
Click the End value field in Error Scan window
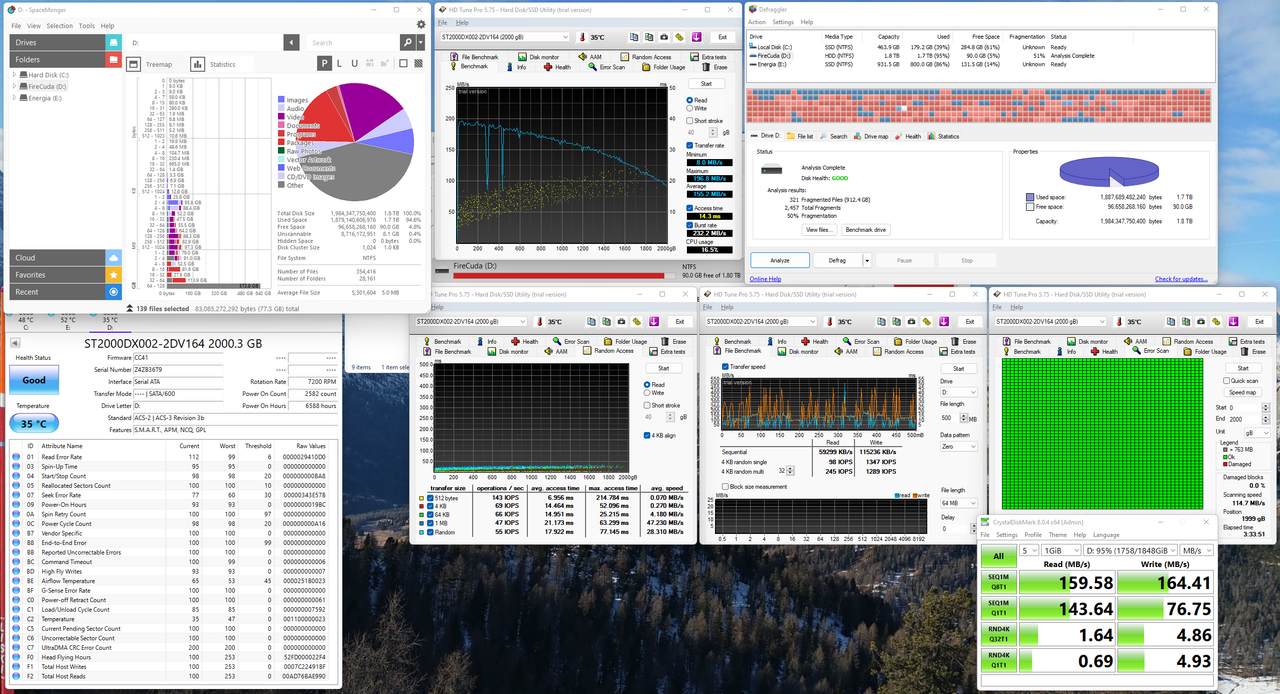point(1247,419)
